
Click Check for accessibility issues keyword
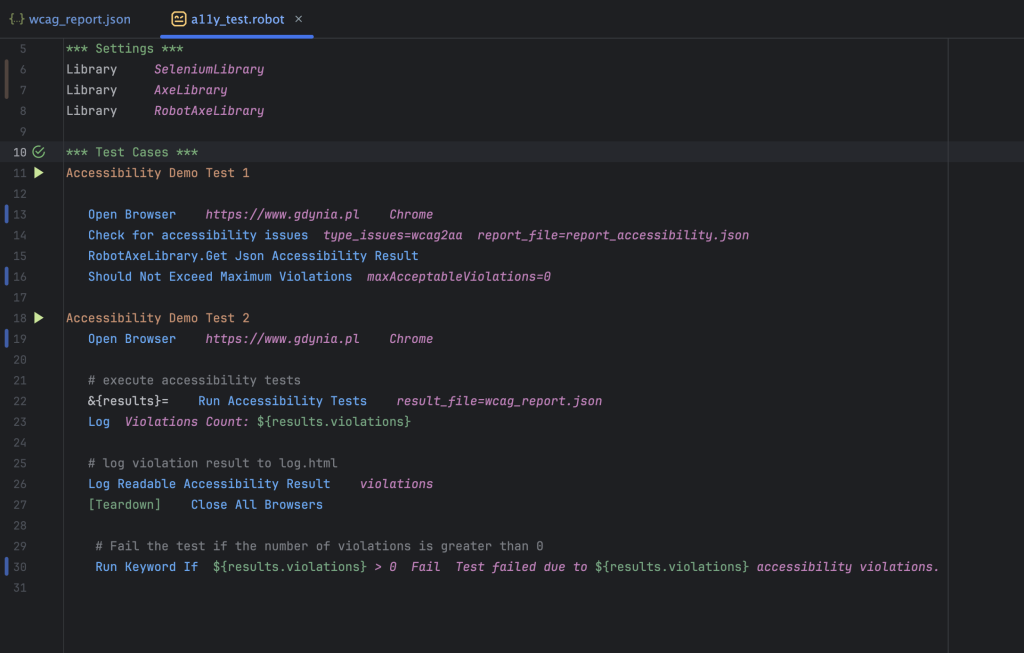(198, 235)
